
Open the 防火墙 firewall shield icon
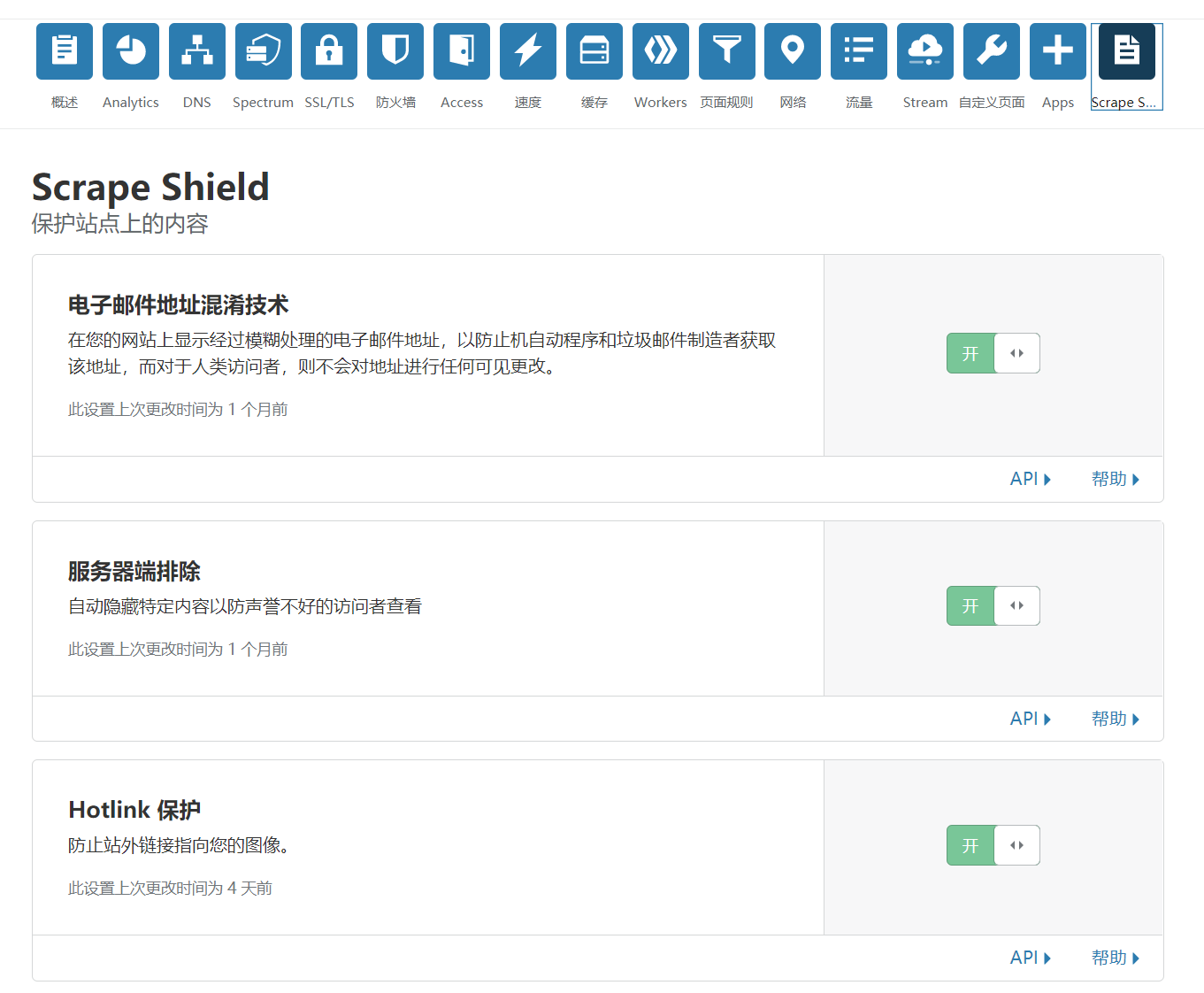tap(395, 51)
